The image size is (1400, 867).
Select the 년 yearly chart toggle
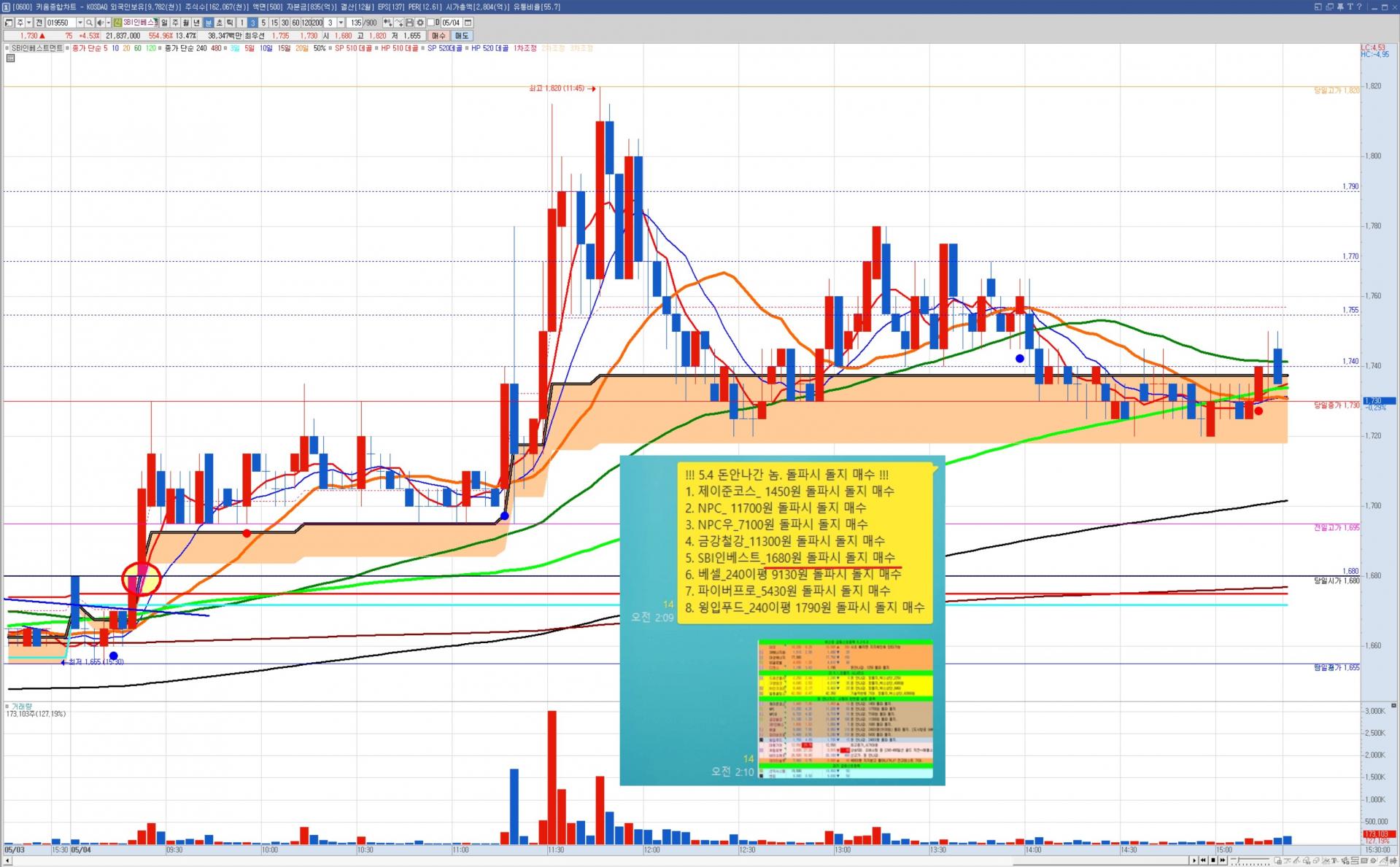tap(197, 23)
